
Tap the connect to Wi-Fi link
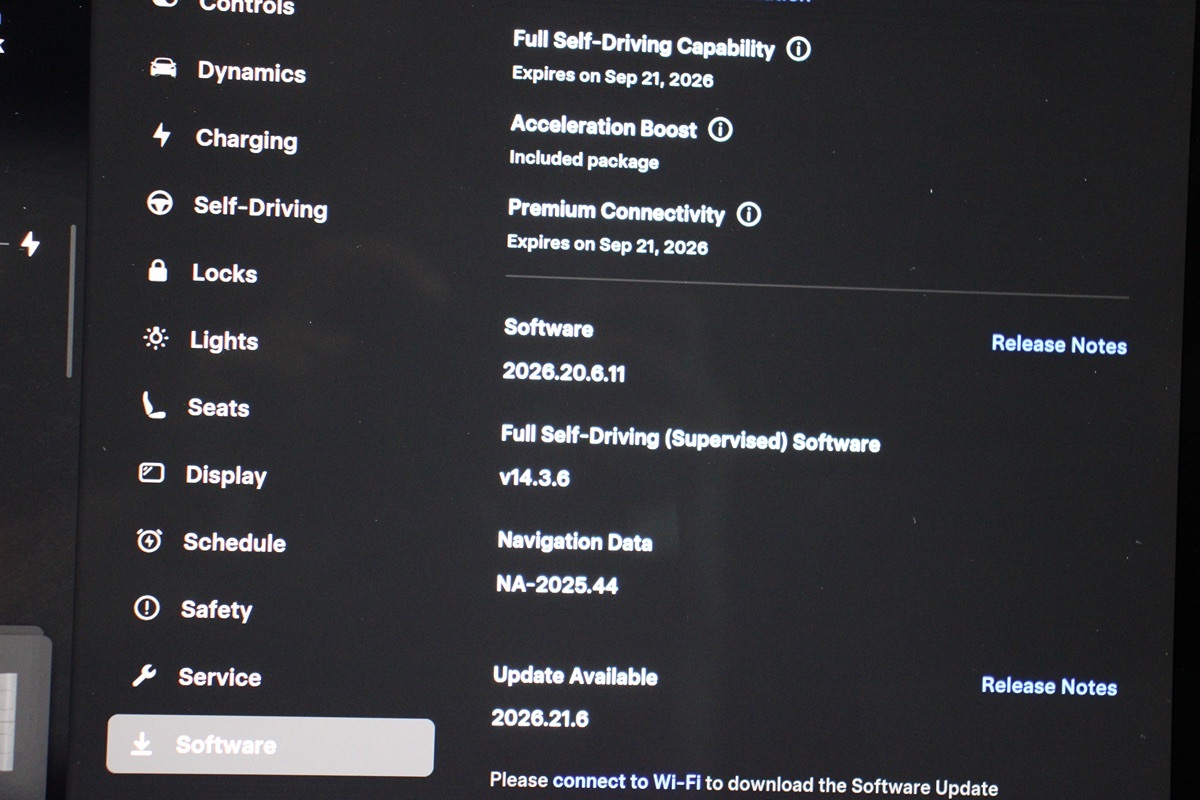(x=627, y=782)
